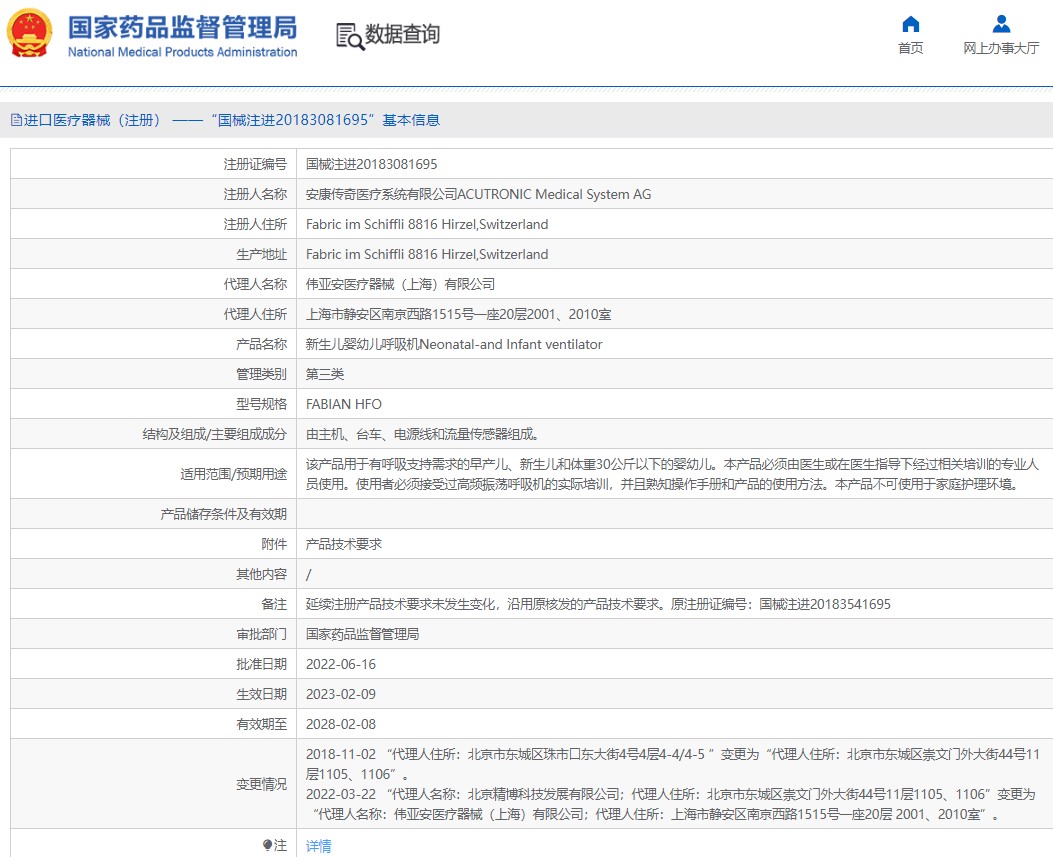
Task: Click the online service hall user icon
Action: pyautogui.click(x=1001, y=24)
